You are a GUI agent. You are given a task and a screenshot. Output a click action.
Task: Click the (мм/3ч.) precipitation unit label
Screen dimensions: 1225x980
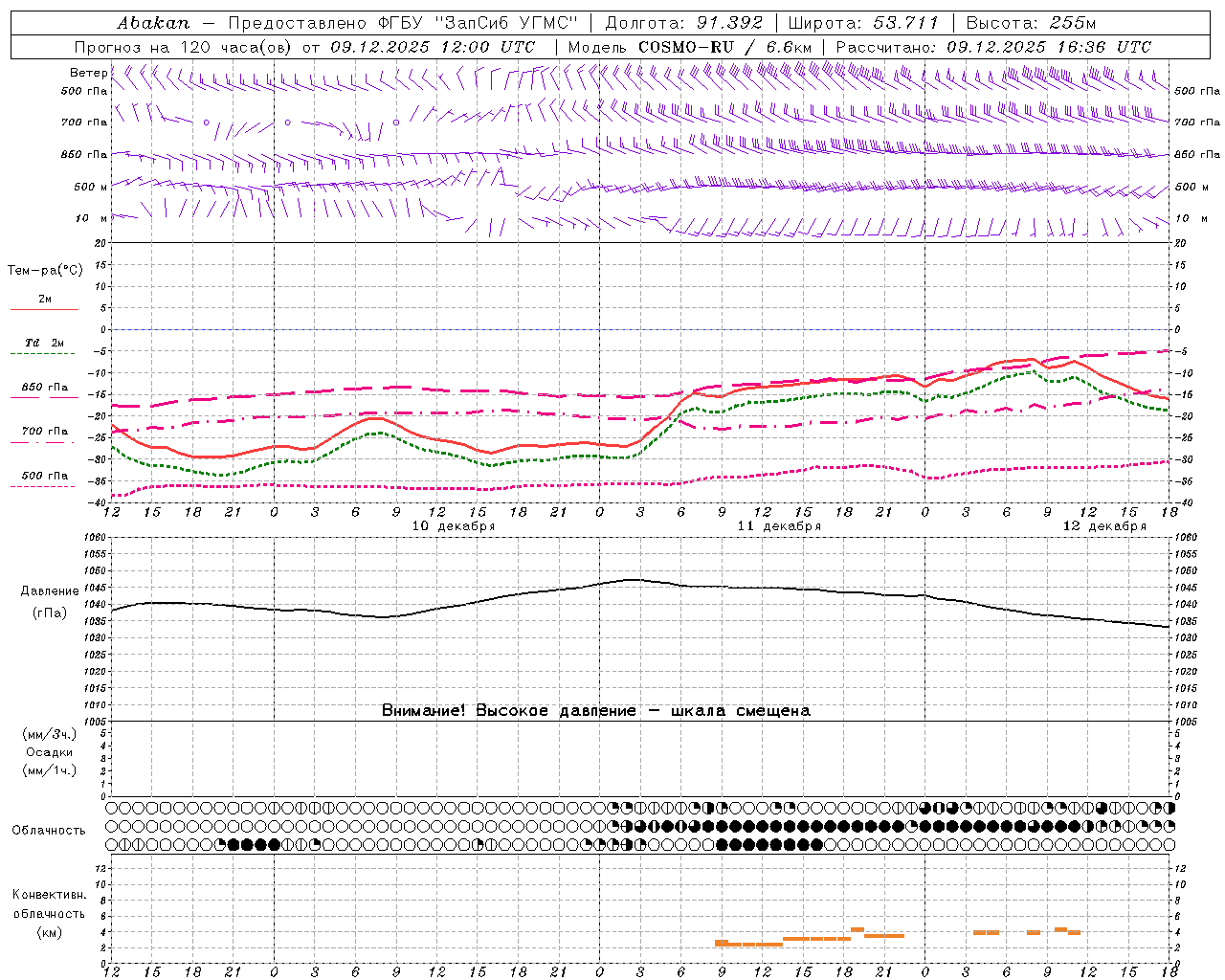click(x=49, y=734)
